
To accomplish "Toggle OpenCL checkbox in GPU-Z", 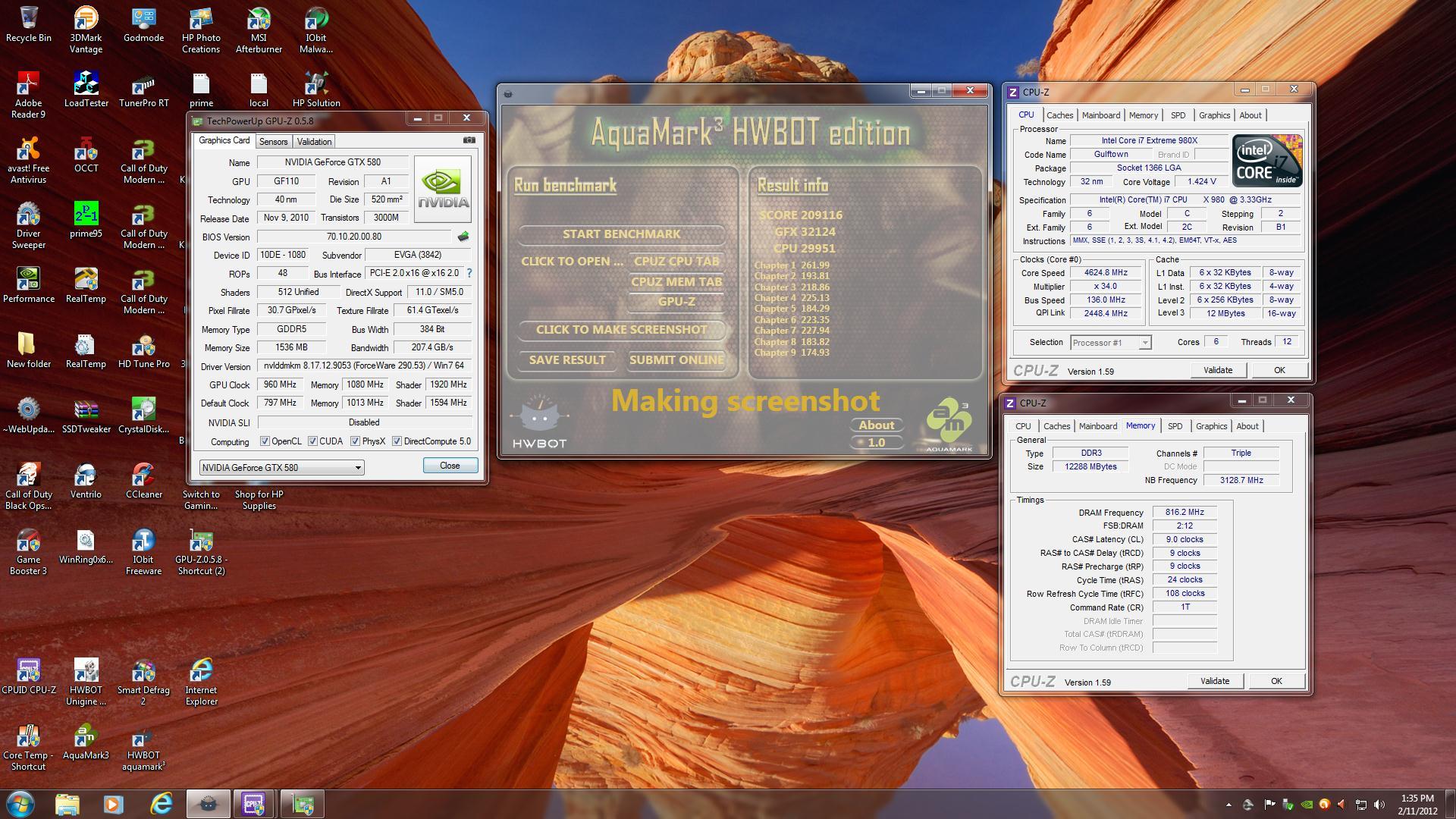I will (x=265, y=441).
